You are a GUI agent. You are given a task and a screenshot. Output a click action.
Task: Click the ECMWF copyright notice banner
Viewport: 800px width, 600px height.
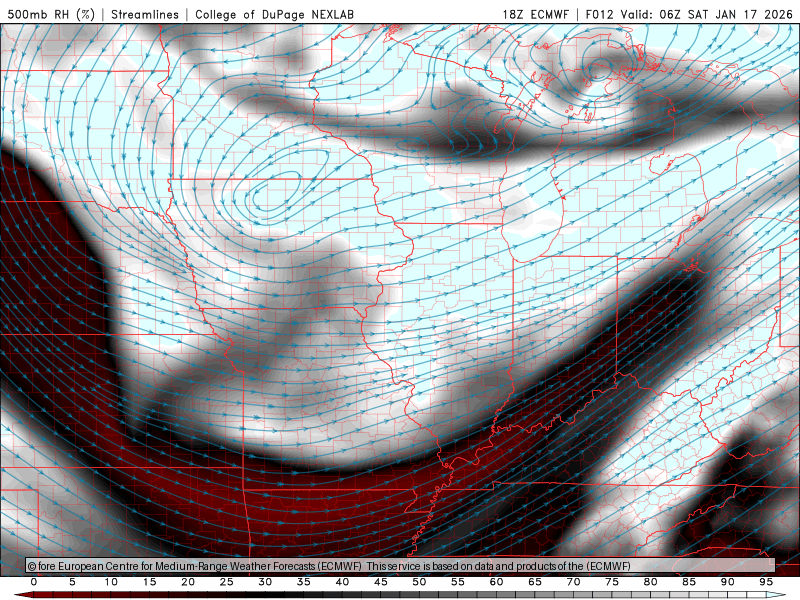coord(400,566)
